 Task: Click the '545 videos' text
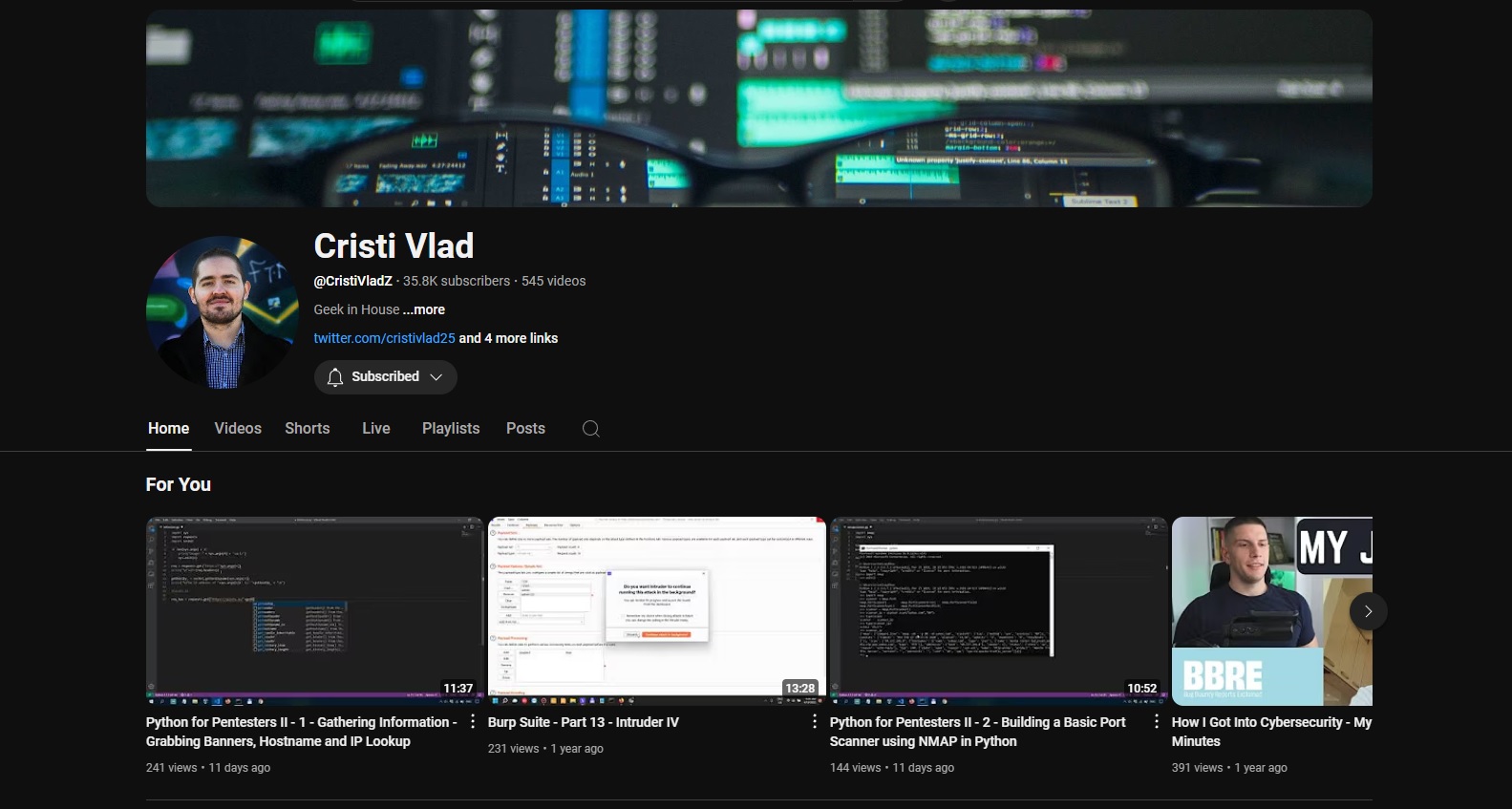pos(554,281)
